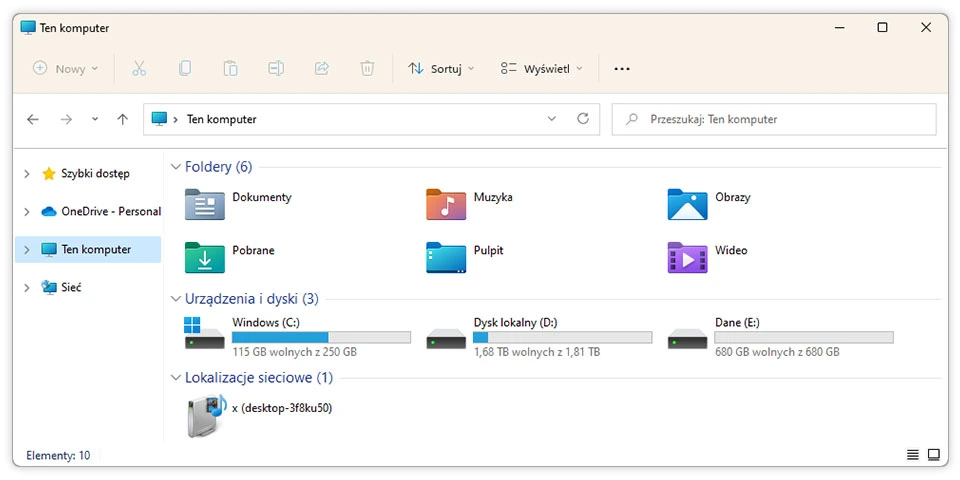960x480 pixels.
Task: Click the Paste clipboard icon
Action: point(230,68)
